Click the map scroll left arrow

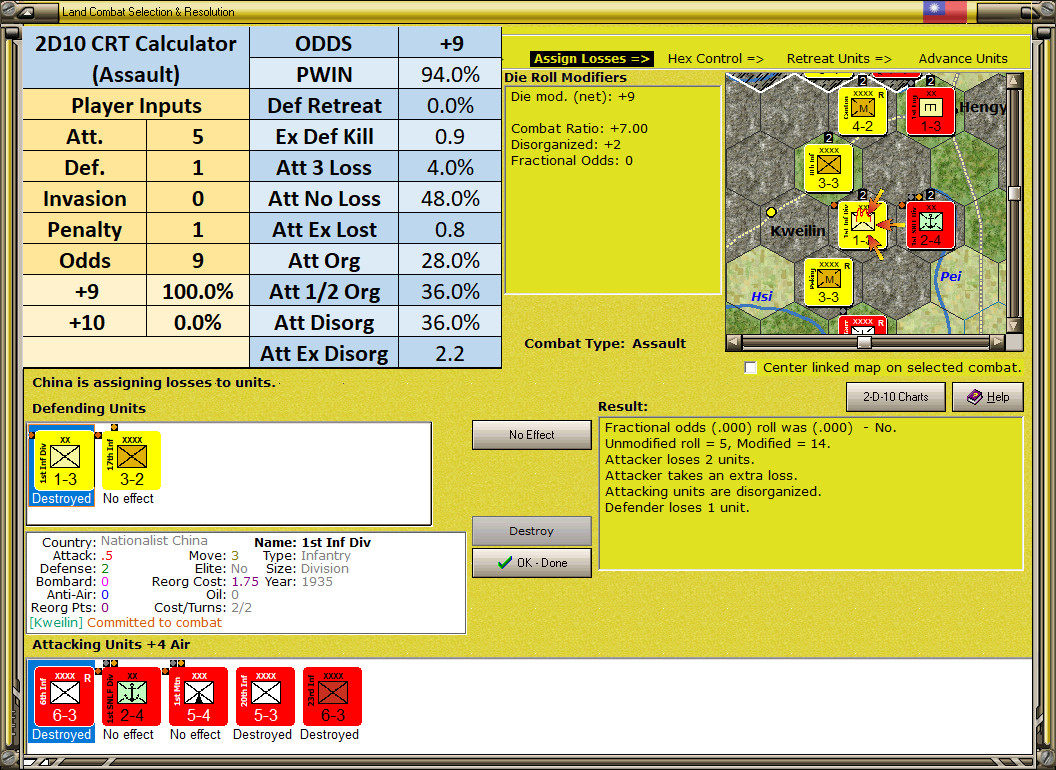[734, 342]
